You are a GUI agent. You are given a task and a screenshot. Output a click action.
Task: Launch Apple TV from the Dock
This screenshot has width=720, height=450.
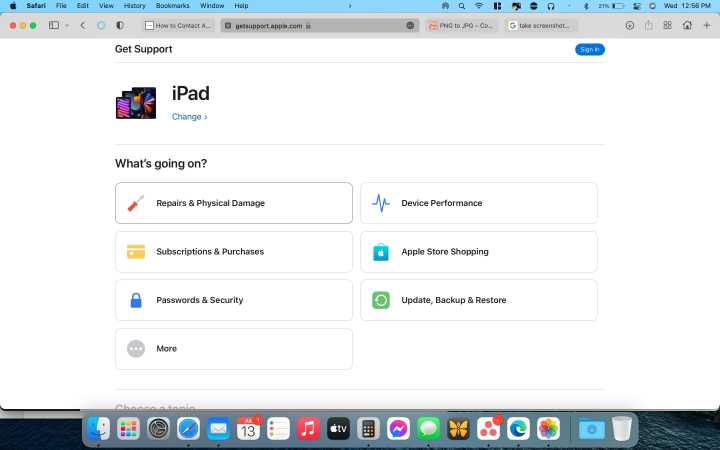click(338, 429)
